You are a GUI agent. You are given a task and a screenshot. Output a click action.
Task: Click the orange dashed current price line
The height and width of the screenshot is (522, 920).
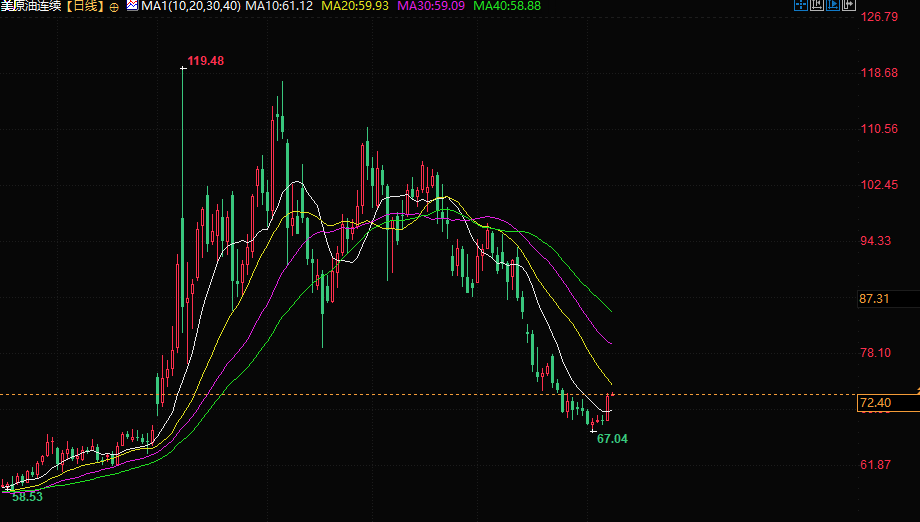[428, 394]
